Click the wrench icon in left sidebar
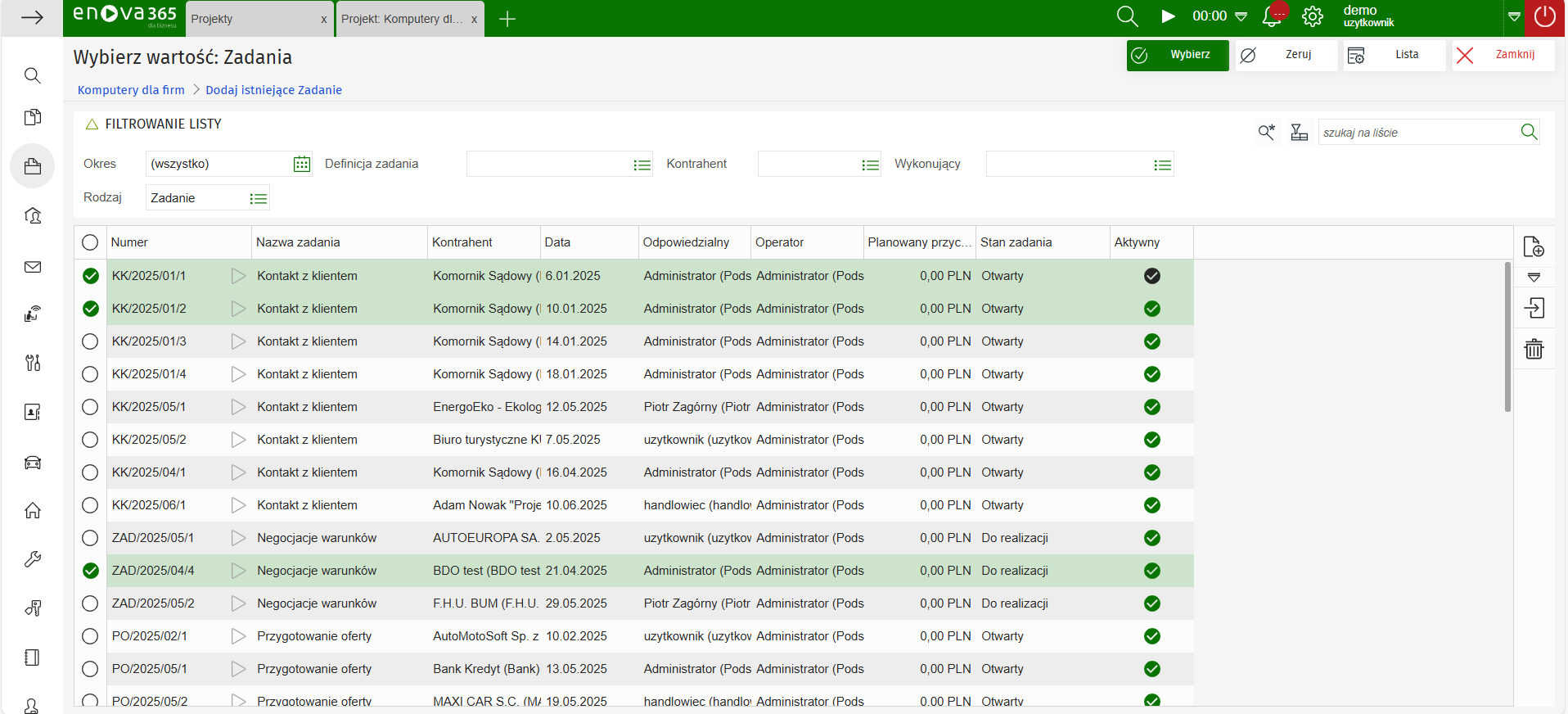The width and height of the screenshot is (1568, 714). [x=33, y=560]
